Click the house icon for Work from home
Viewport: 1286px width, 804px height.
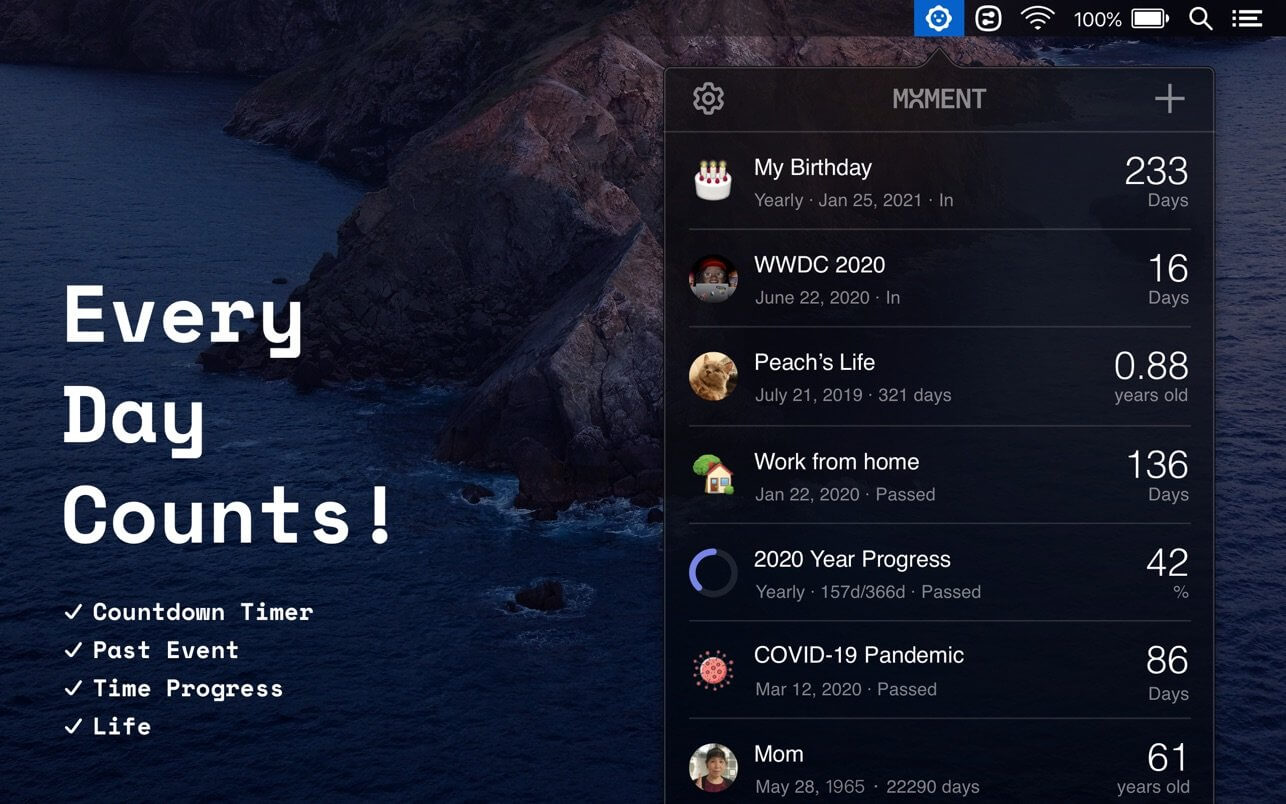click(713, 474)
